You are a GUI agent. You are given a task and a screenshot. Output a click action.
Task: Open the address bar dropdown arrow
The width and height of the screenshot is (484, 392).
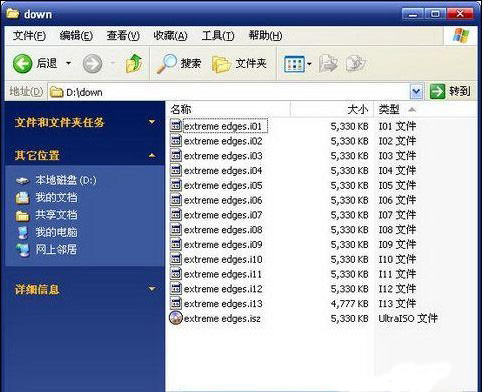(416, 92)
